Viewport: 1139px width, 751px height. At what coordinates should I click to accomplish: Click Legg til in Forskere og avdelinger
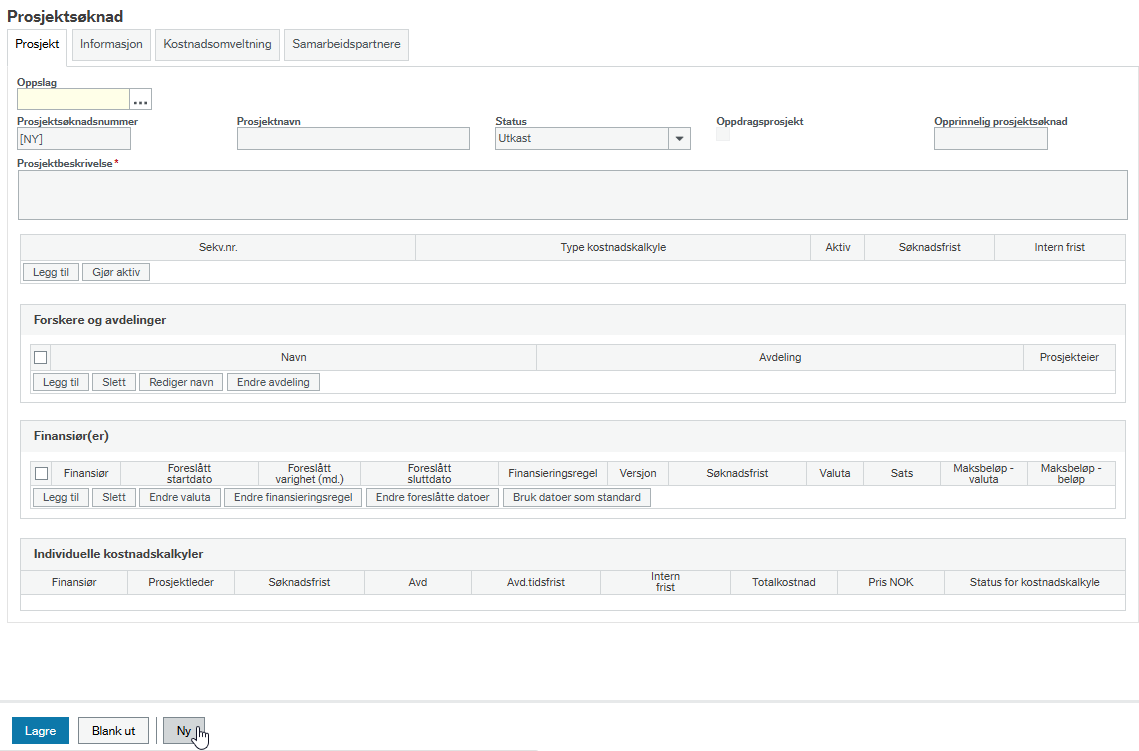(61, 382)
